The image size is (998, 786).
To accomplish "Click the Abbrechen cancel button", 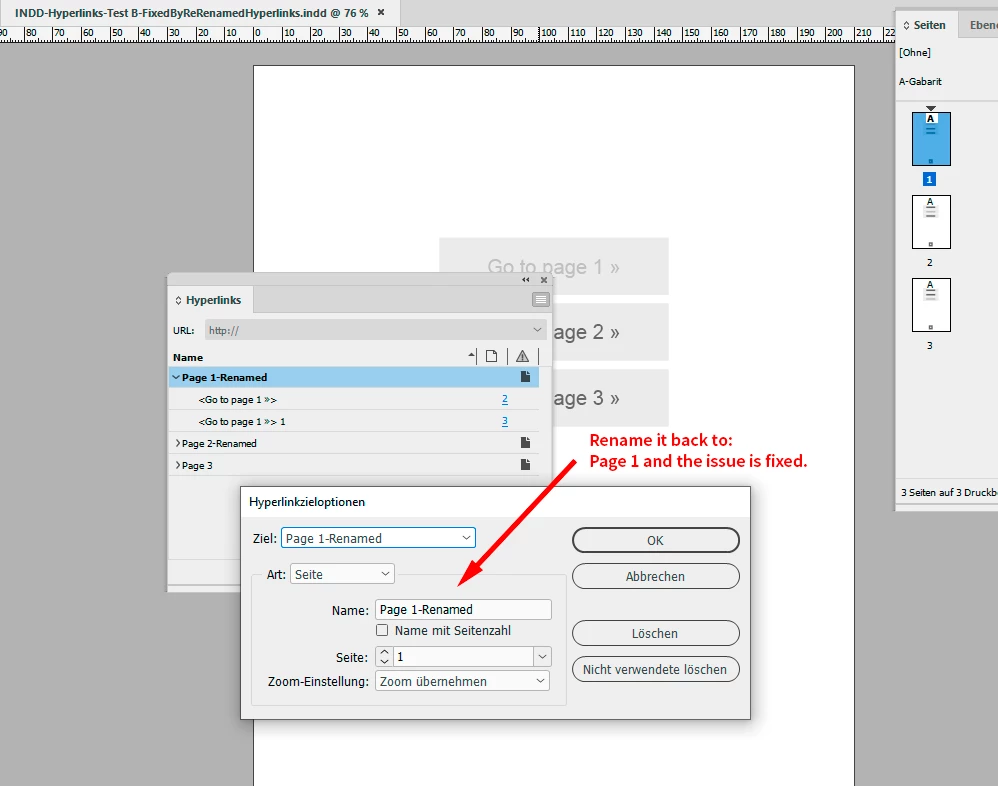I will (x=656, y=576).
